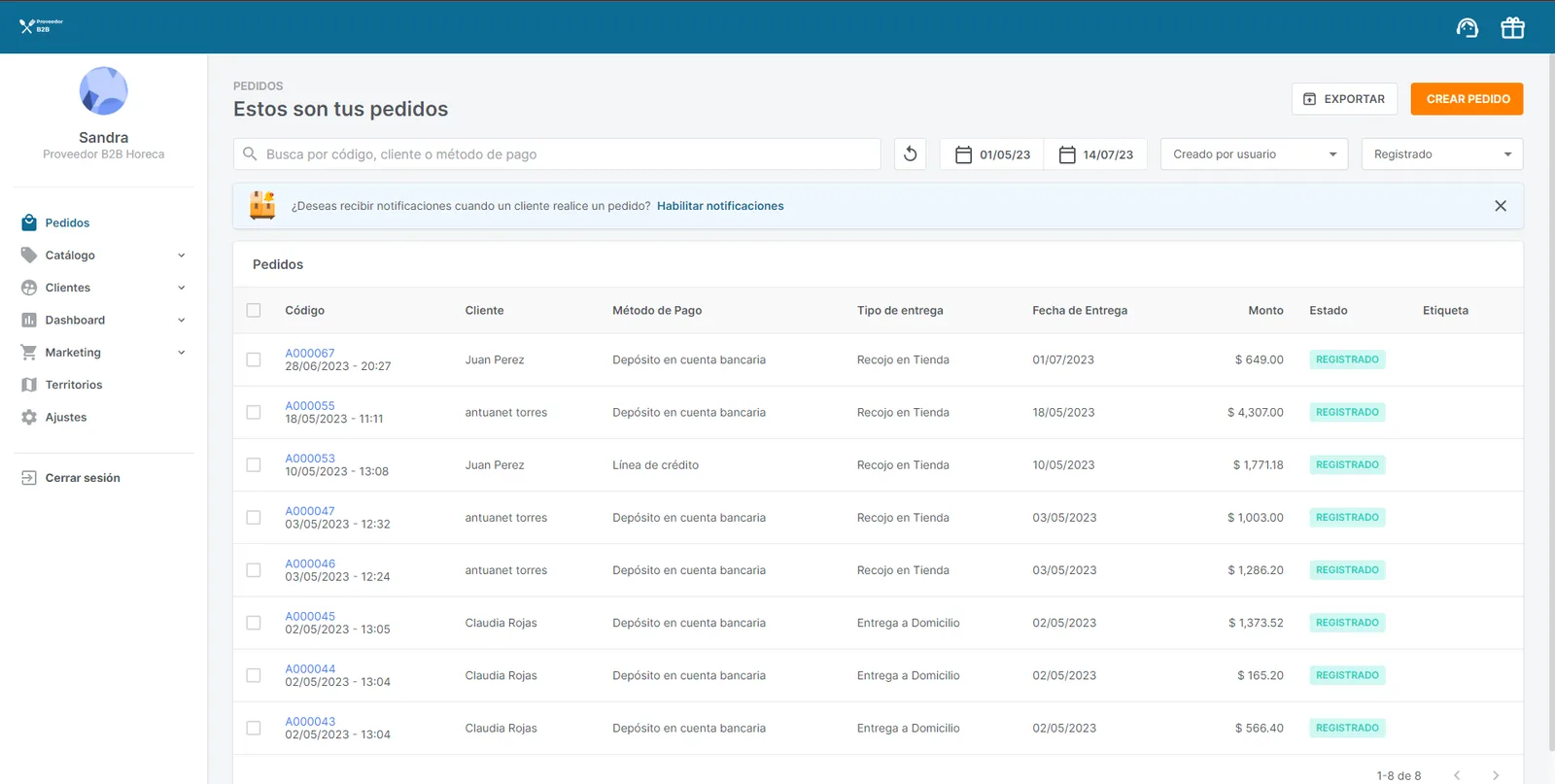Click the order search field

[557, 154]
